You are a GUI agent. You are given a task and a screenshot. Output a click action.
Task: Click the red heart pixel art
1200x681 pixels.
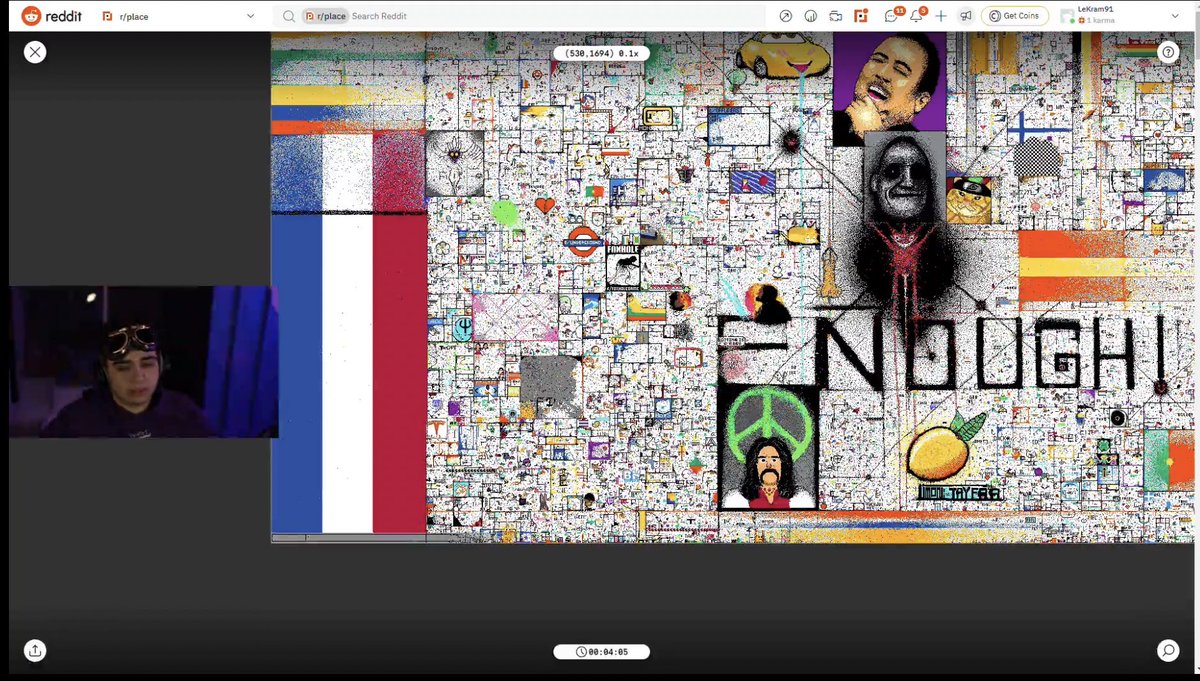(544, 206)
